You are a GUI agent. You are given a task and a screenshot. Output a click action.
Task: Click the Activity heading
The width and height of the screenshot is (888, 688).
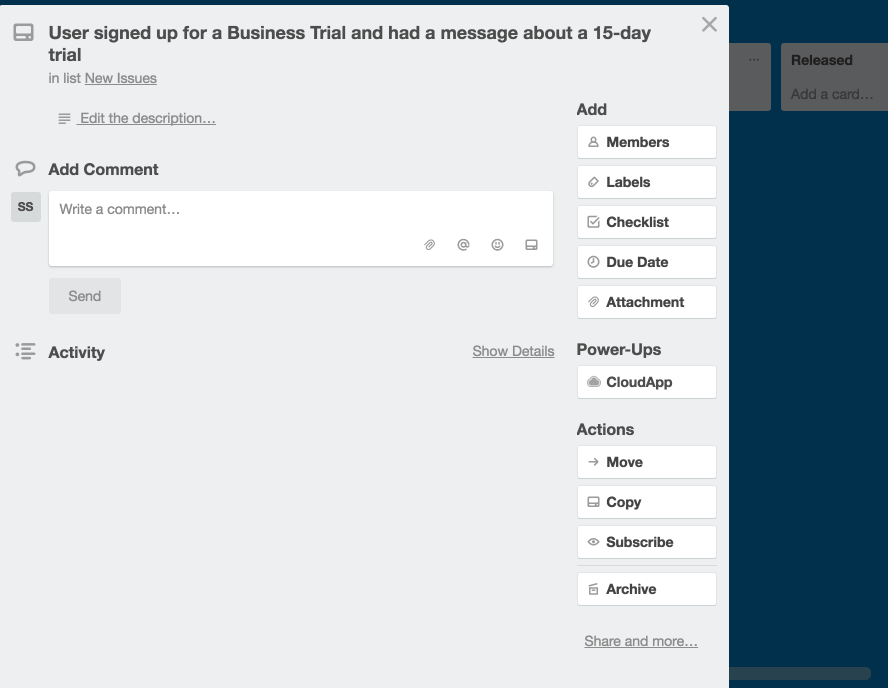click(x=76, y=352)
